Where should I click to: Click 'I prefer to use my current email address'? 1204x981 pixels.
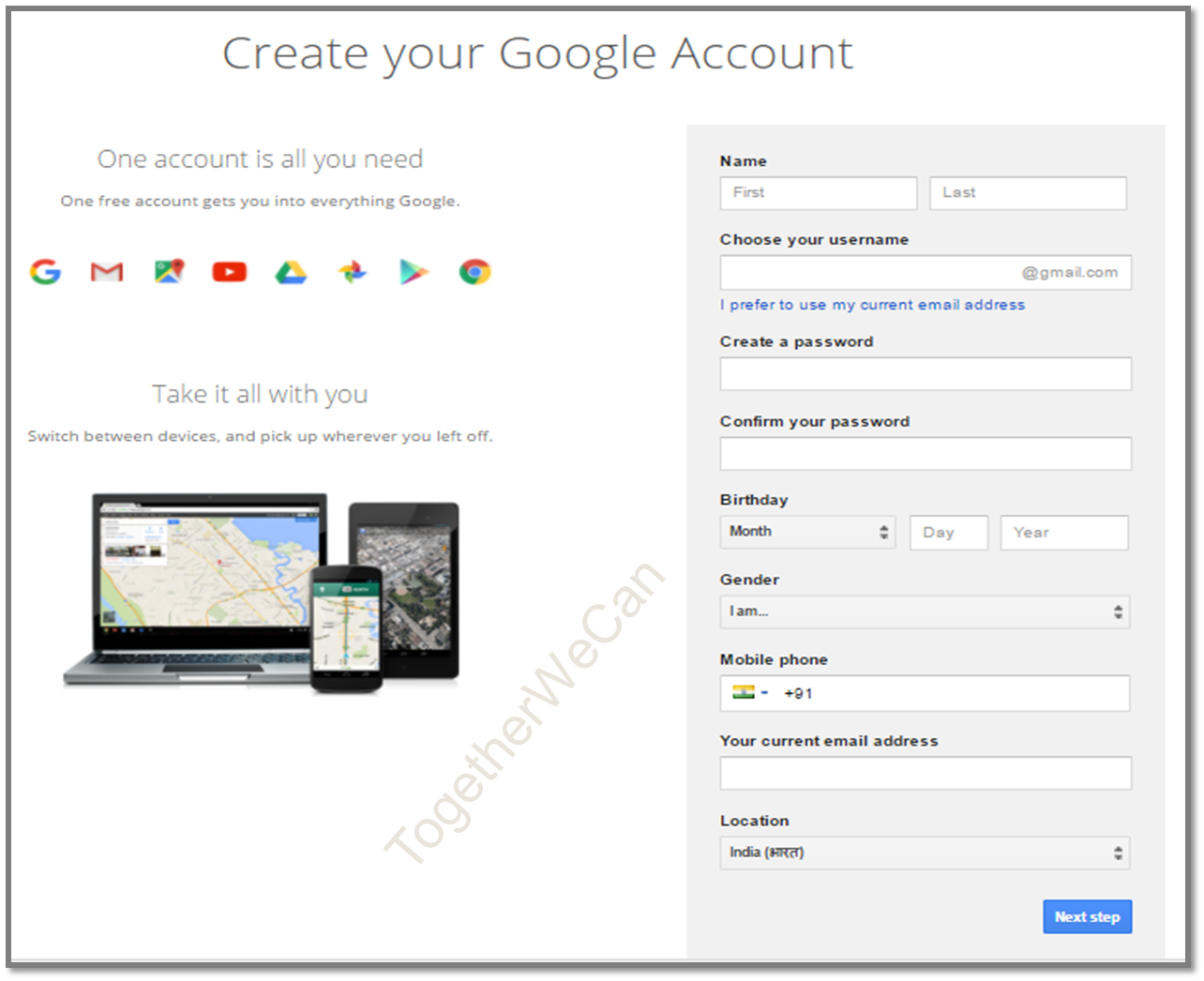pos(873,305)
